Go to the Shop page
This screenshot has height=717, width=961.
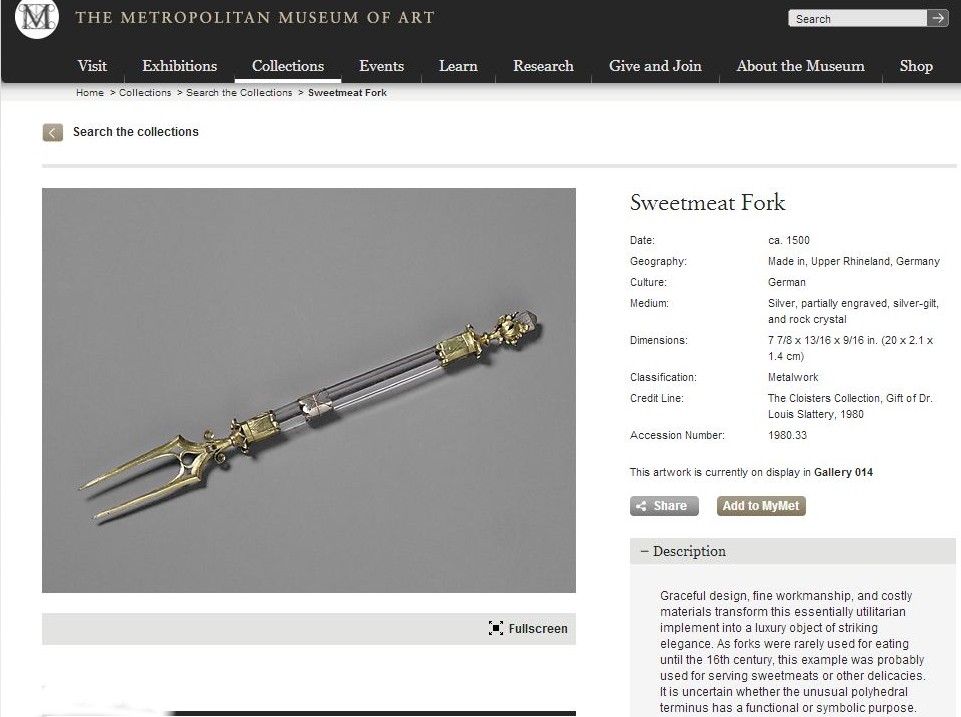916,66
